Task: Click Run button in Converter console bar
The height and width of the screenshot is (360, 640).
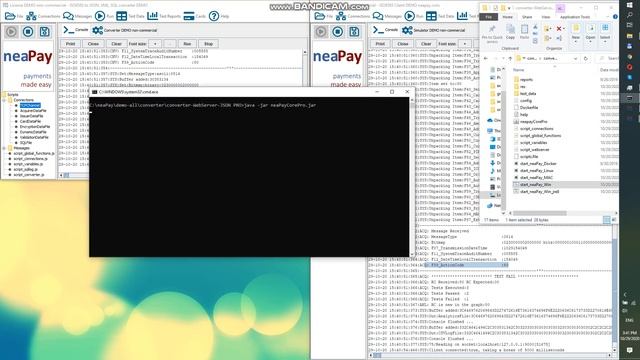Action: [187, 44]
